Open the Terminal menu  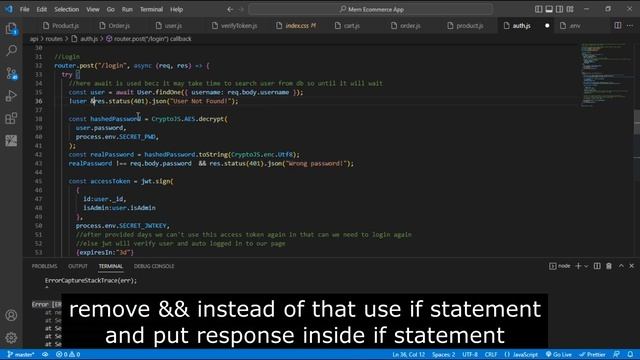(x=151, y=9)
